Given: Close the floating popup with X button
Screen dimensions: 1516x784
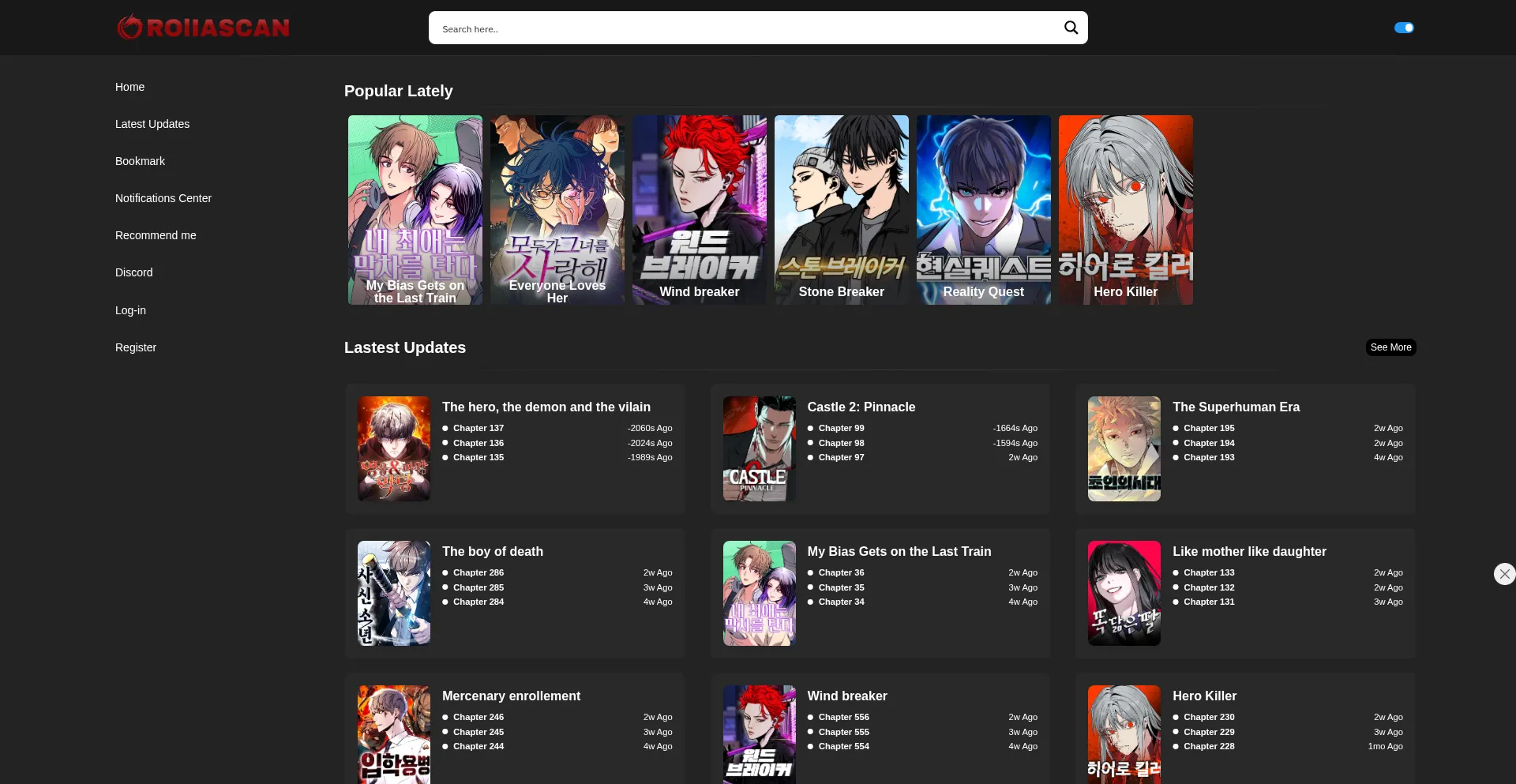Looking at the screenshot, I should (1504, 574).
